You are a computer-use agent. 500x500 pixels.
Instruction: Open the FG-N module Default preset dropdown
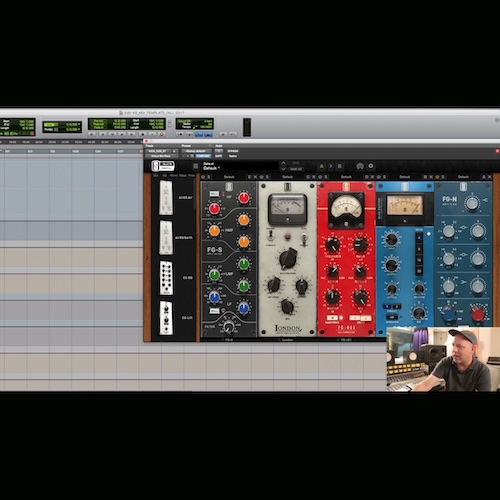pos(463,177)
